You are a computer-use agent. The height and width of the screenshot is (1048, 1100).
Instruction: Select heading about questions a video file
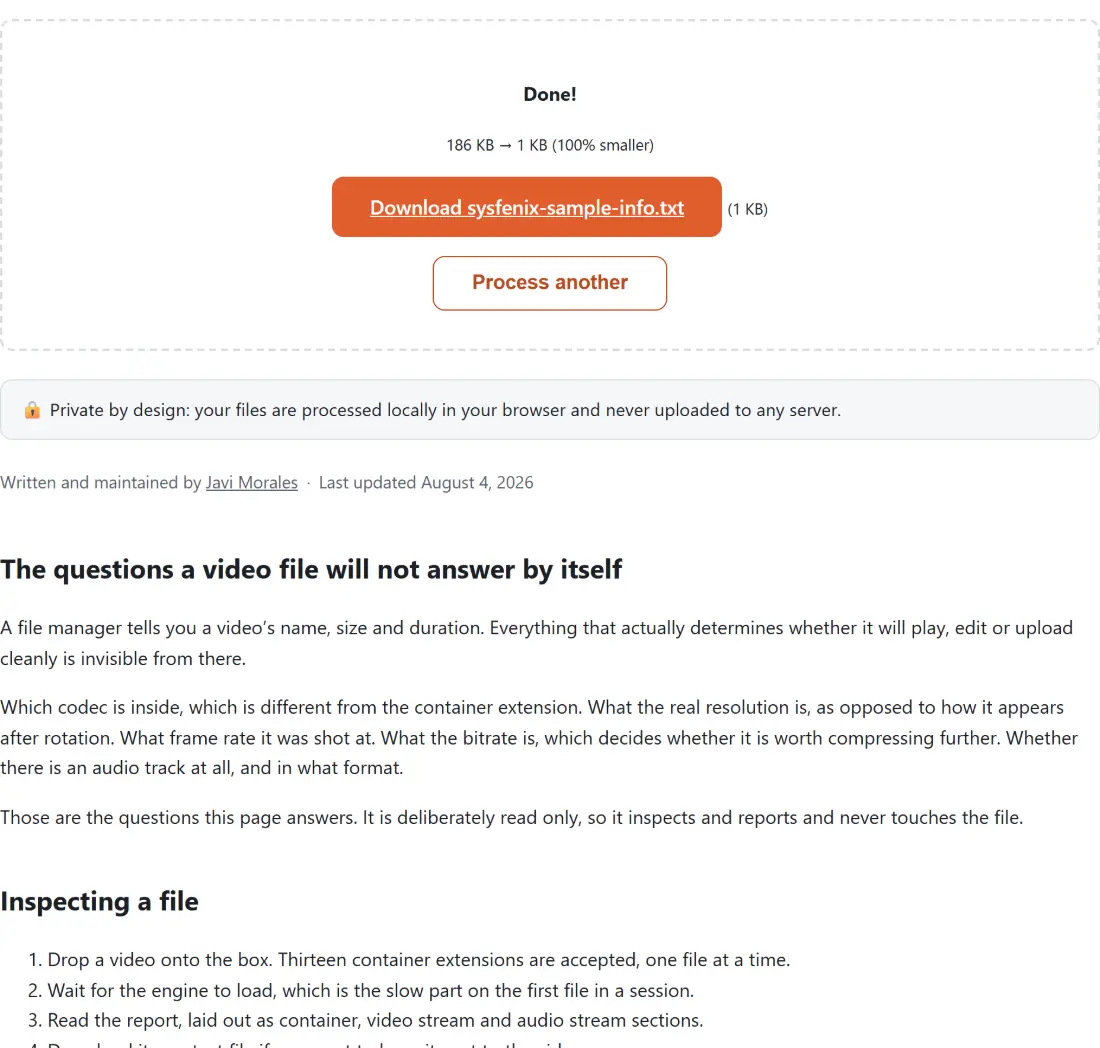(311, 570)
